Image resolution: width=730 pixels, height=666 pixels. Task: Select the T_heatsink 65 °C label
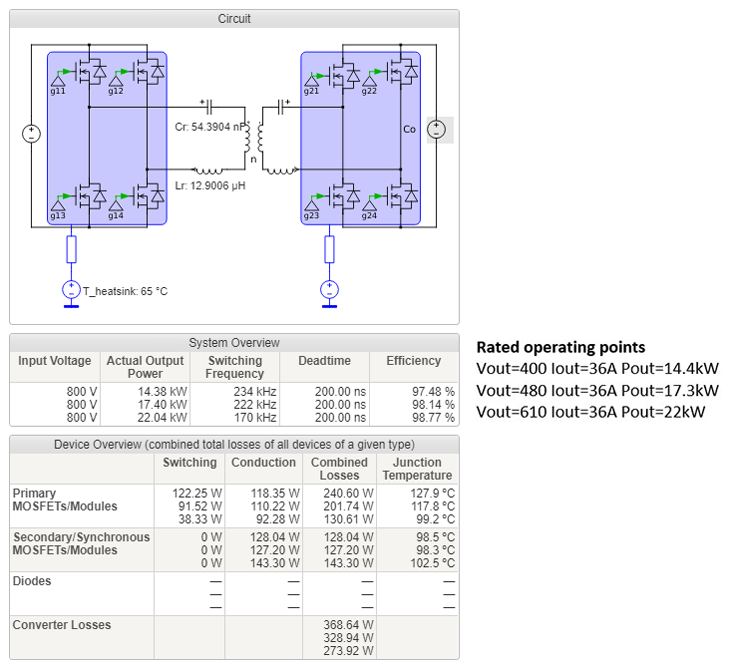pyautogui.click(x=125, y=291)
